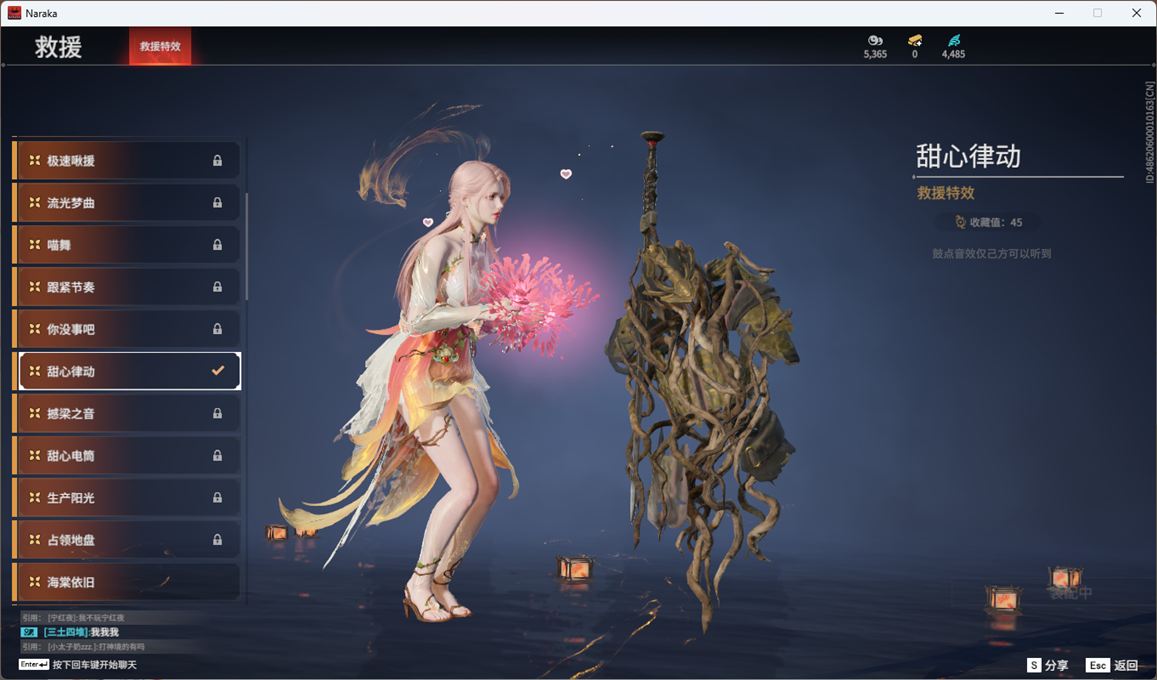The width and height of the screenshot is (1157, 680).
Task: Click the 救援 page title
Action: [58, 46]
